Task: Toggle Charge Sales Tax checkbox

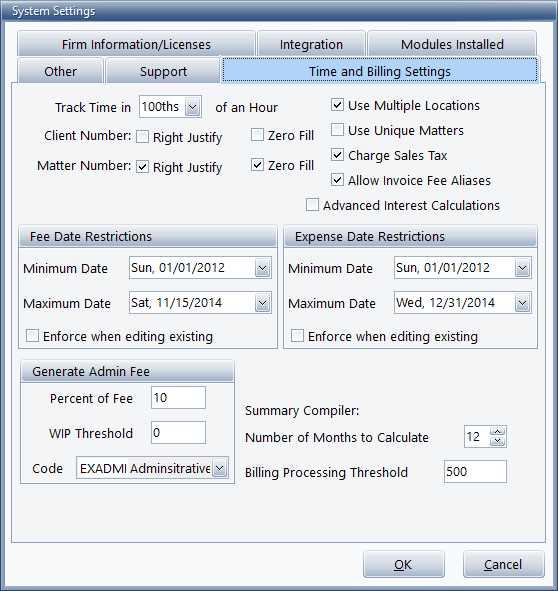Action: (337, 155)
